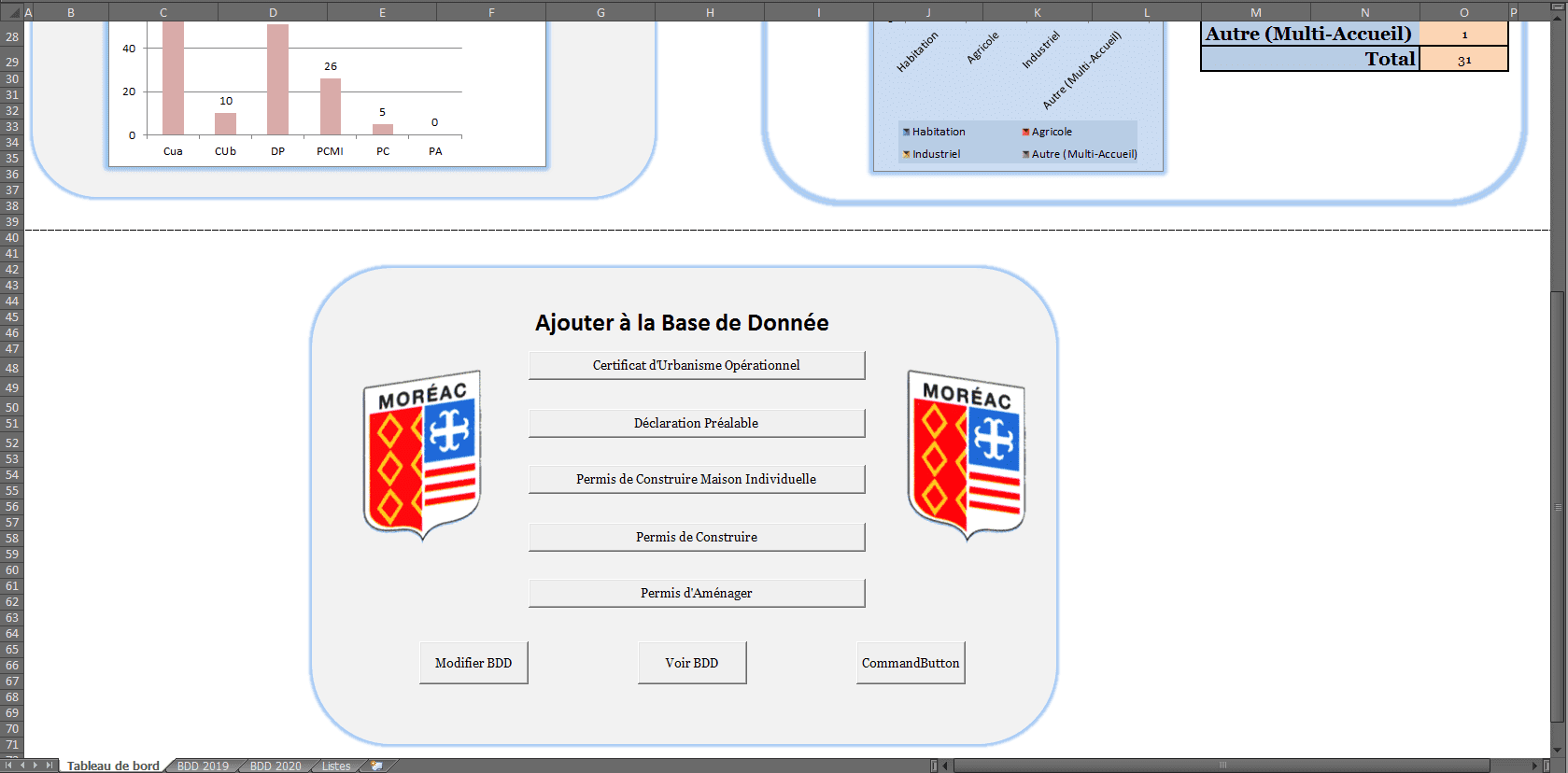The height and width of the screenshot is (773, 1568).
Task: Select the CUb bar in the chart
Action: (225, 124)
